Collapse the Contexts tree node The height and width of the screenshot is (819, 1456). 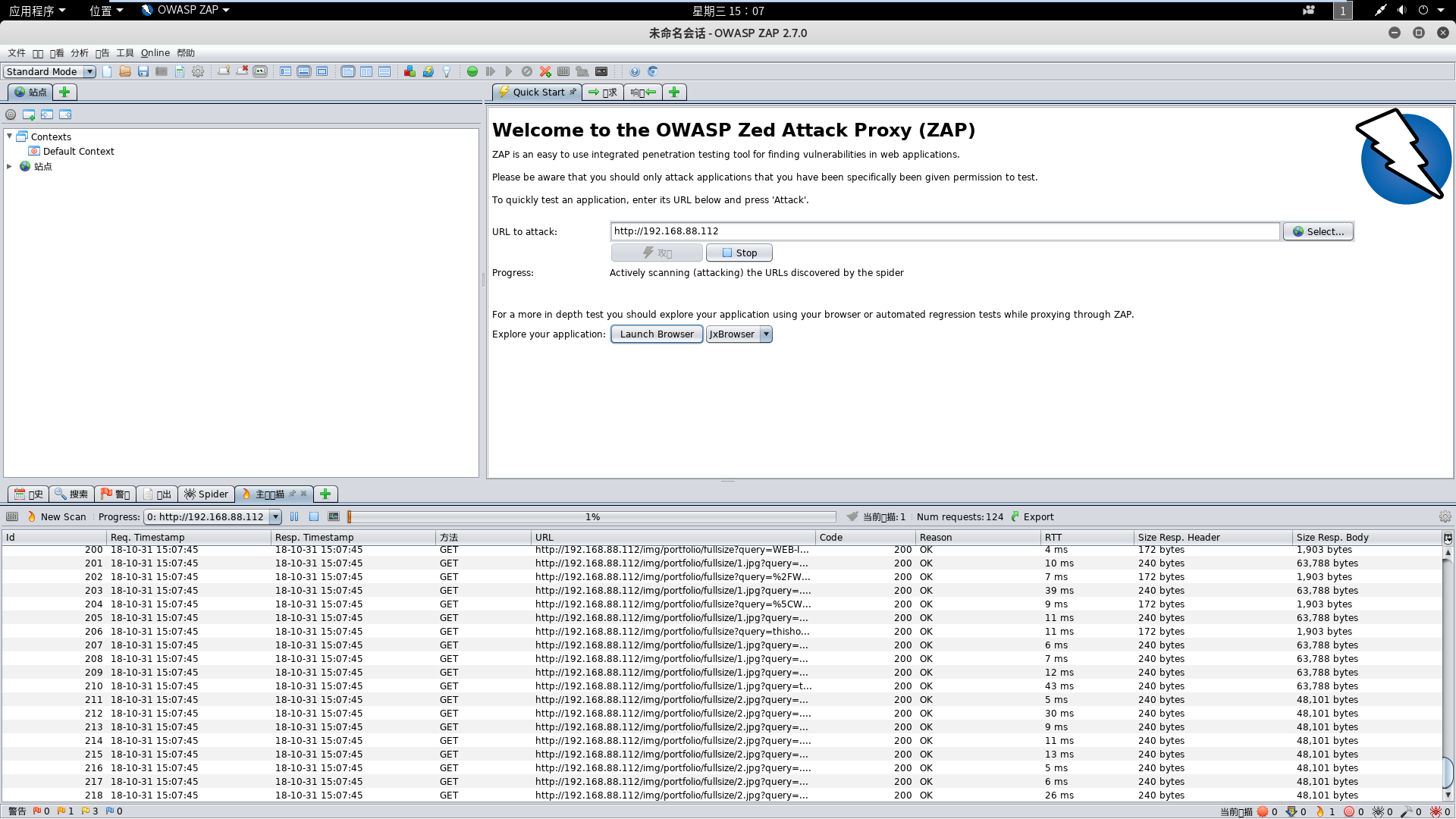tap(10, 136)
